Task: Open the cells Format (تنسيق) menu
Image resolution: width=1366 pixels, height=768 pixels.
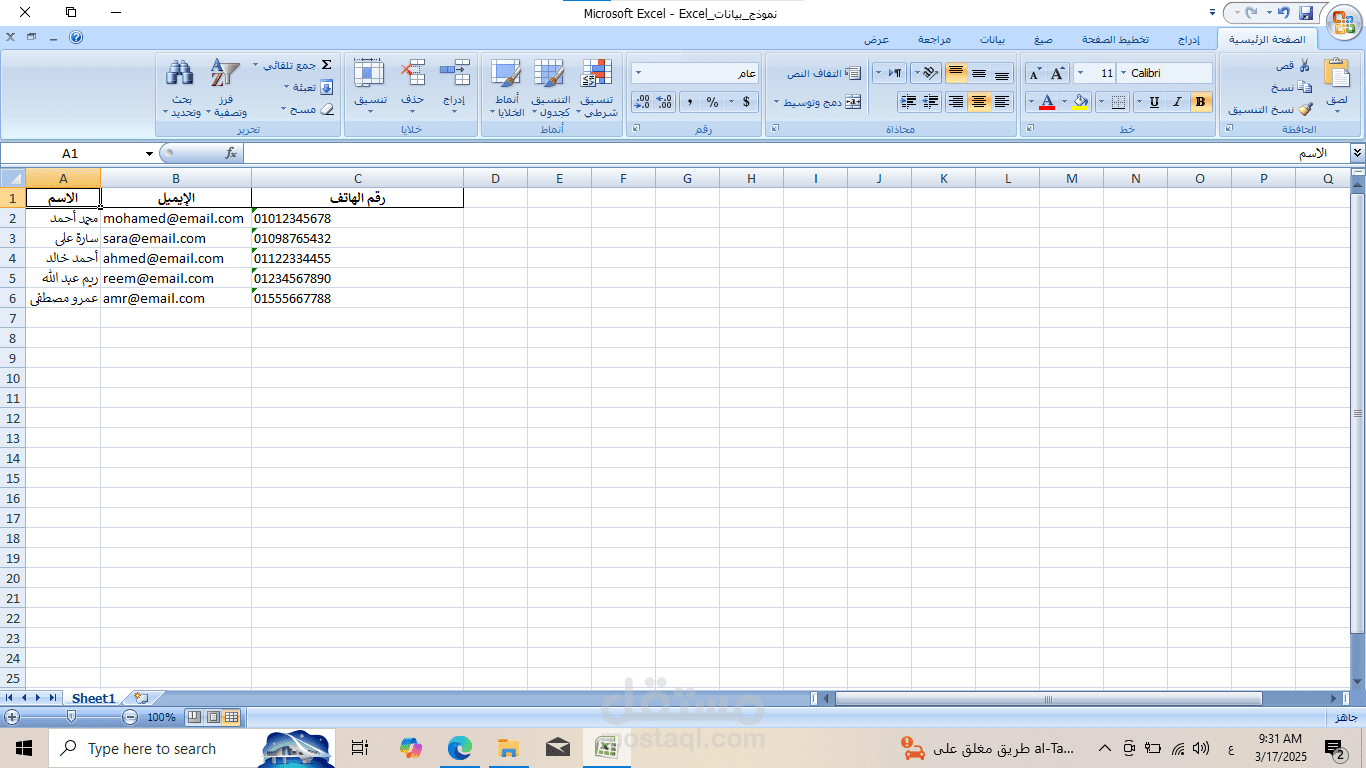Action: point(370,86)
